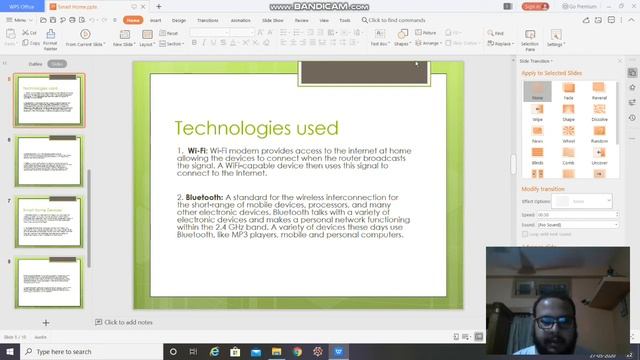Select the Reveal transition effect

tap(599, 91)
